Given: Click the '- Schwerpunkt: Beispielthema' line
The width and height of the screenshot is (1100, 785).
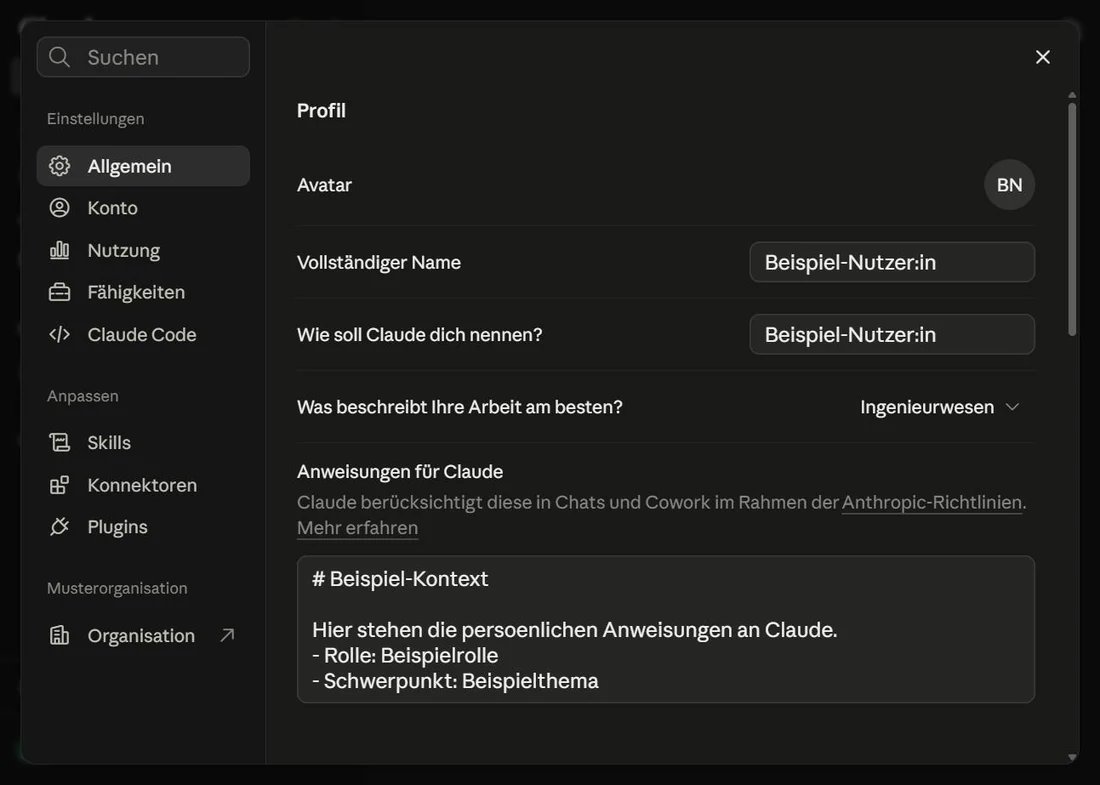Looking at the screenshot, I should click(455, 680).
